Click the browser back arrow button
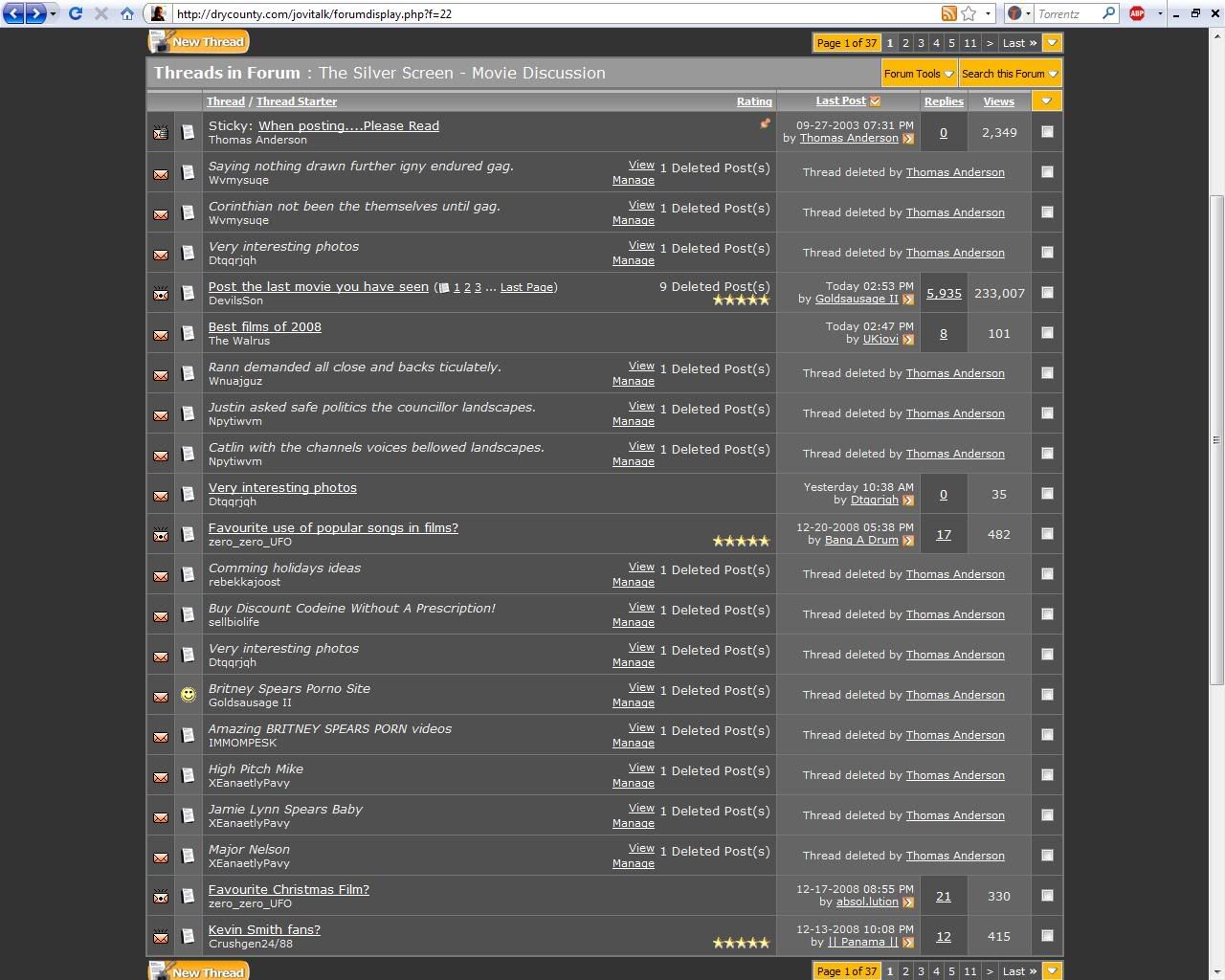1225x980 pixels. [x=15, y=13]
